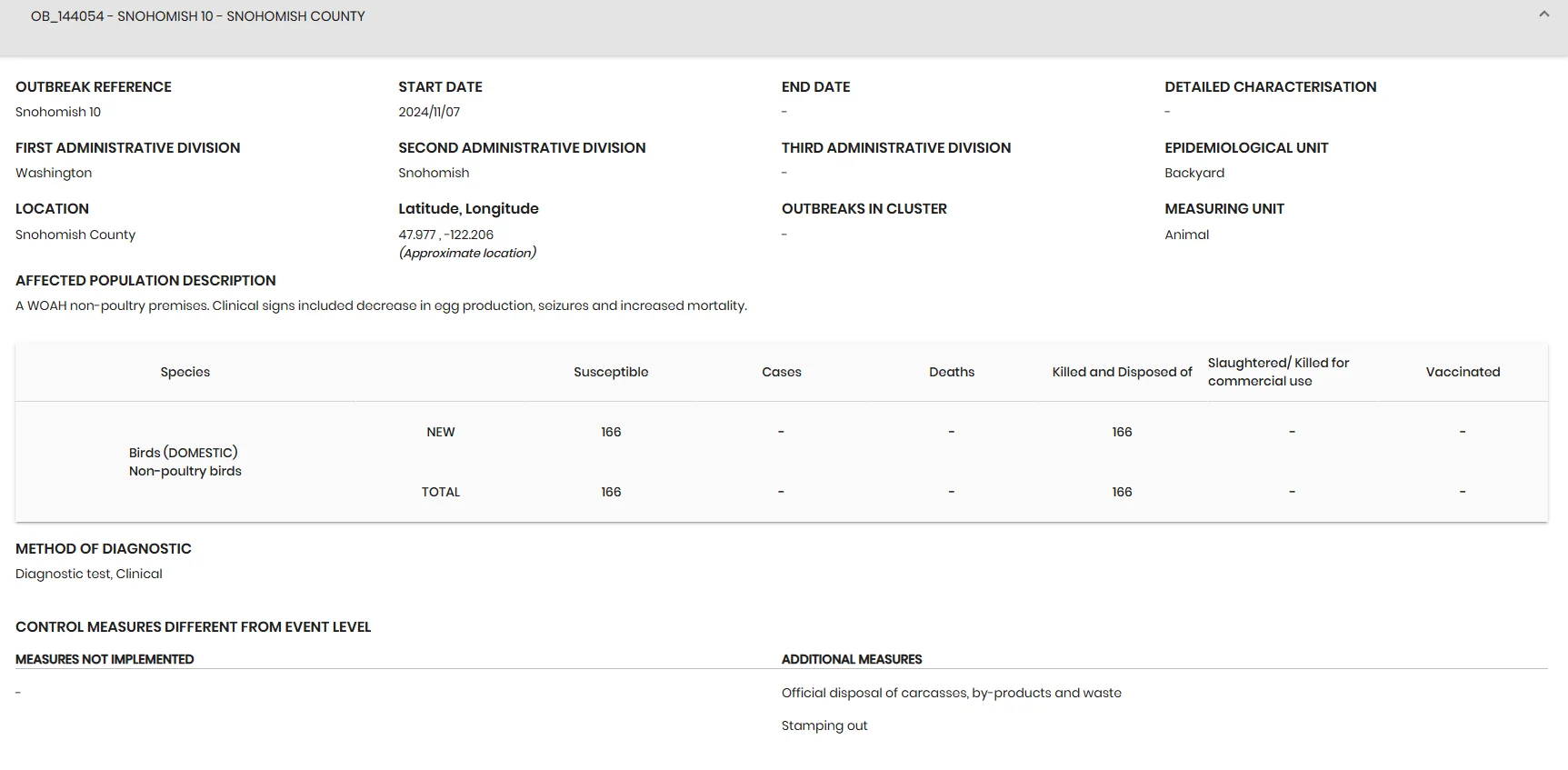Select the Killed and Disposed of header

tap(1122, 372)
